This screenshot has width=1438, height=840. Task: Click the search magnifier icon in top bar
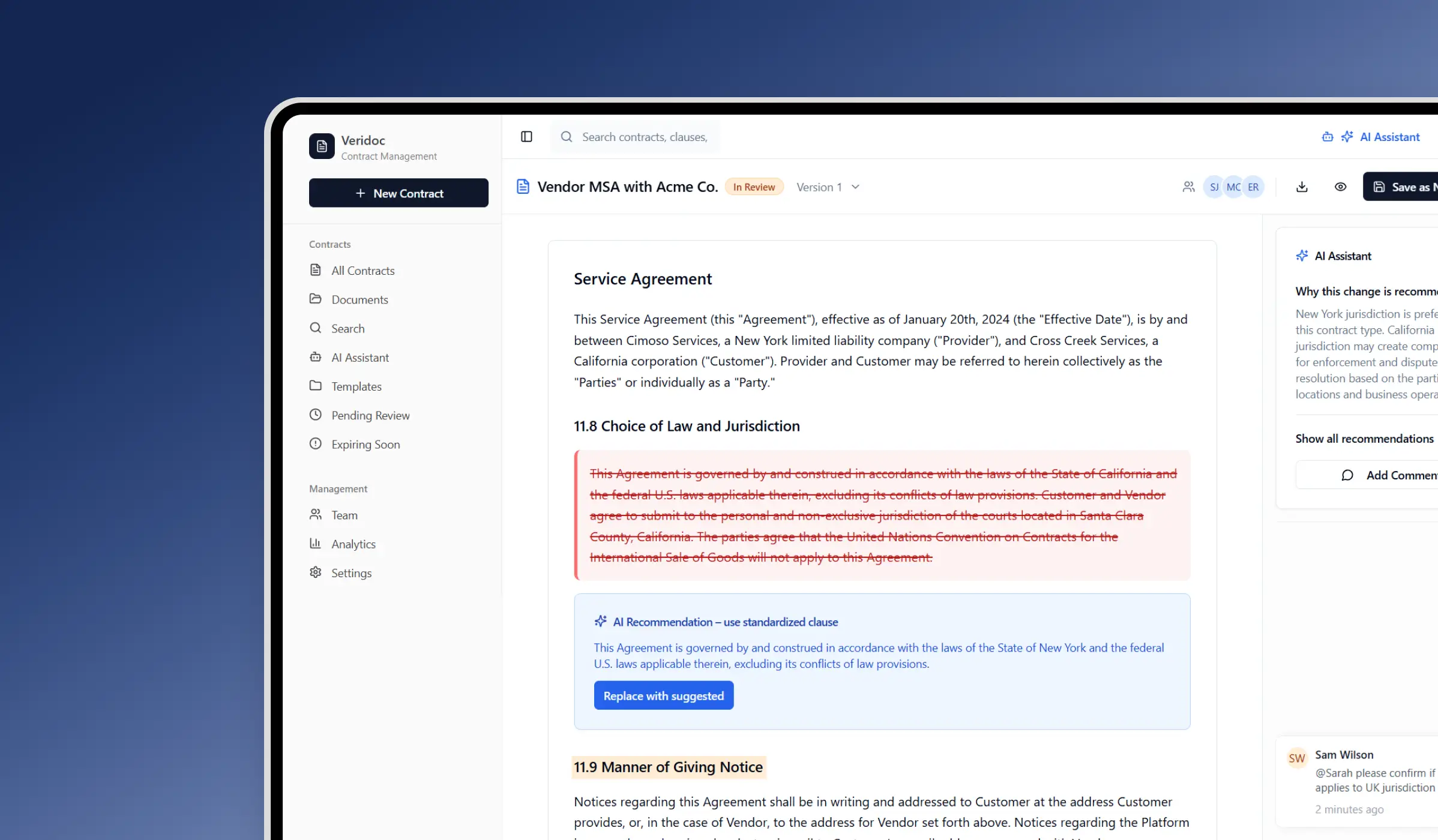567,137
